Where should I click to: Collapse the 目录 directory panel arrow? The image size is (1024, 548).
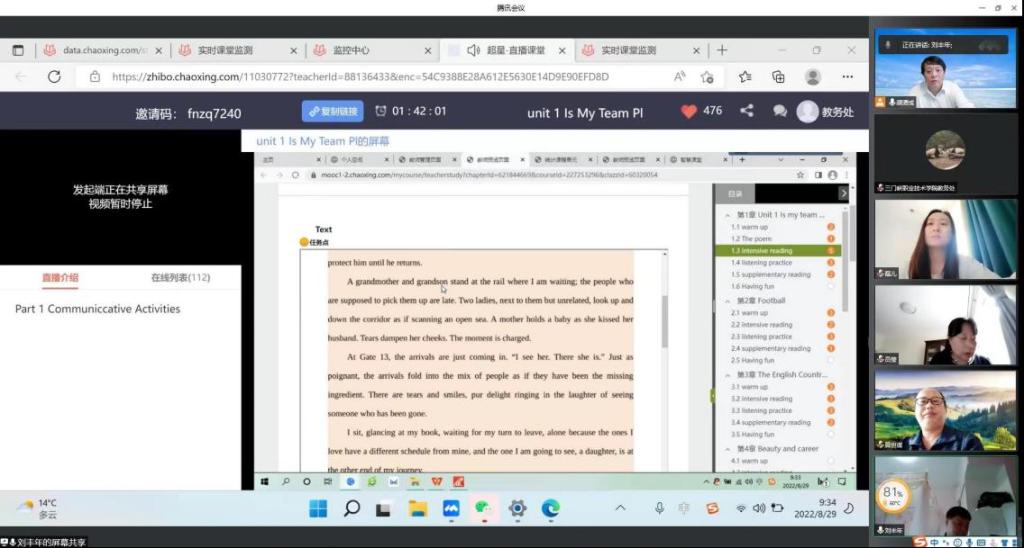pyautogui.click(x=844, y=193)
